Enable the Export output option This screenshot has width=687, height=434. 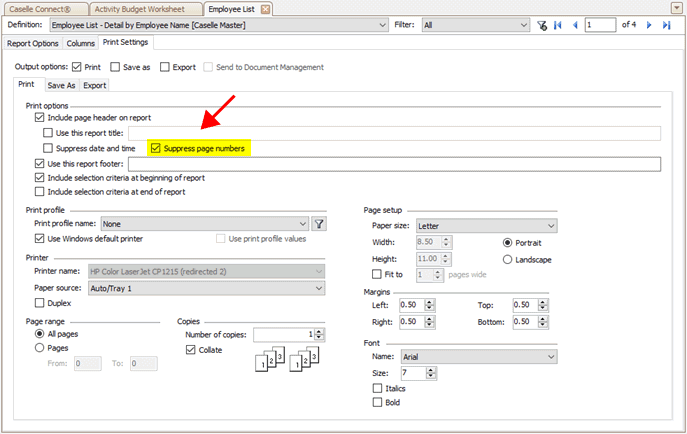[164, 67]
